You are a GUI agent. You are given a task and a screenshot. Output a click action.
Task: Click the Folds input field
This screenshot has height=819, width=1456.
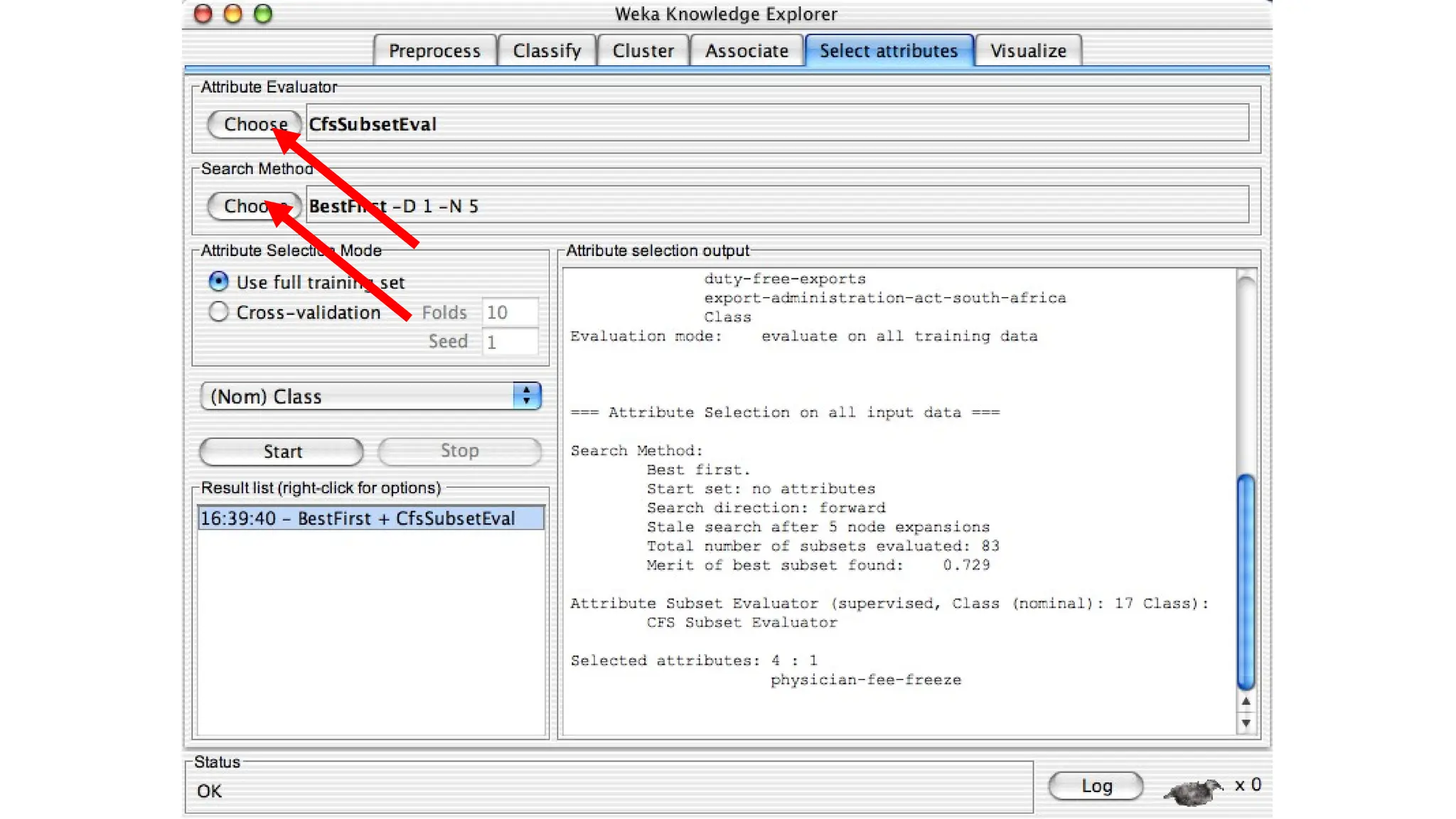[x=510, y=312]
